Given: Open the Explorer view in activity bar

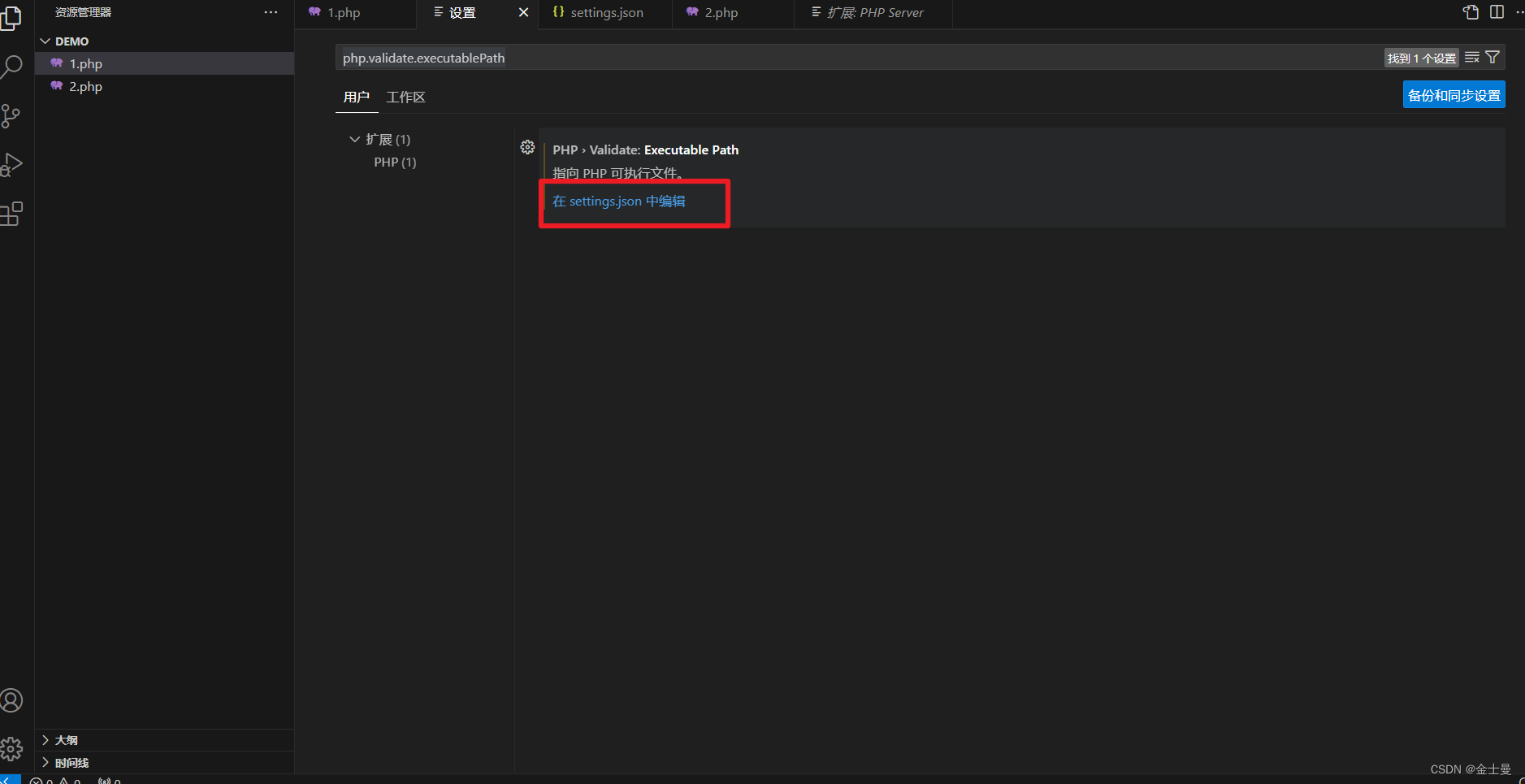Looking at the screenshot, I should (x=11, y=18).
